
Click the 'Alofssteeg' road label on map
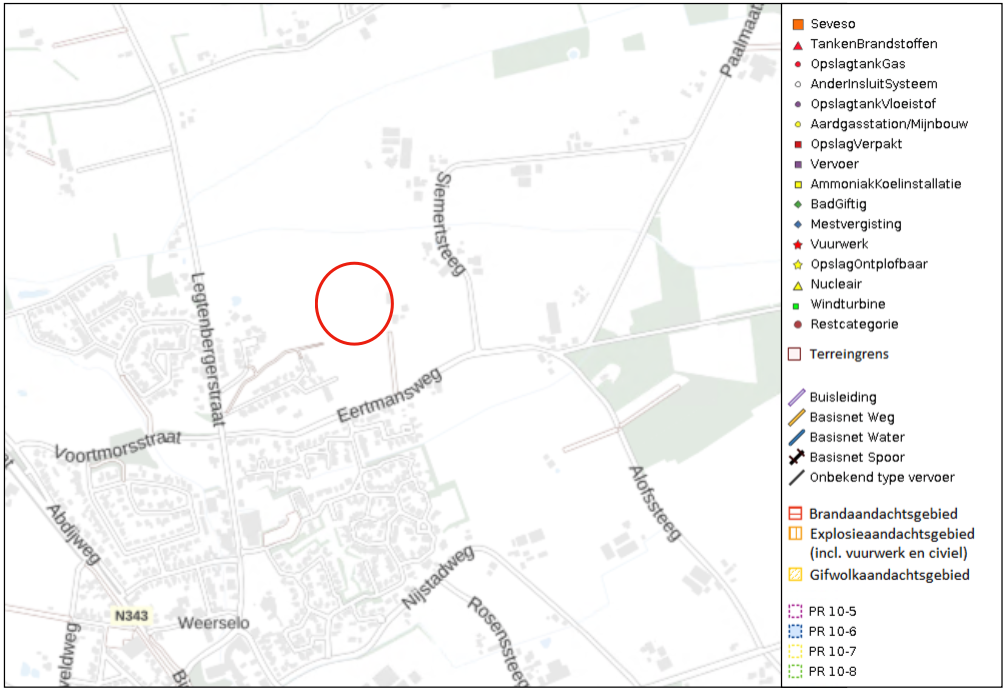click(x=654, y=504)
